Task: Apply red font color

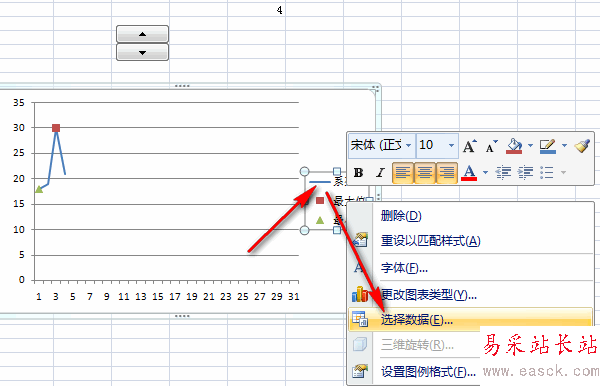Action: [469, 173]
